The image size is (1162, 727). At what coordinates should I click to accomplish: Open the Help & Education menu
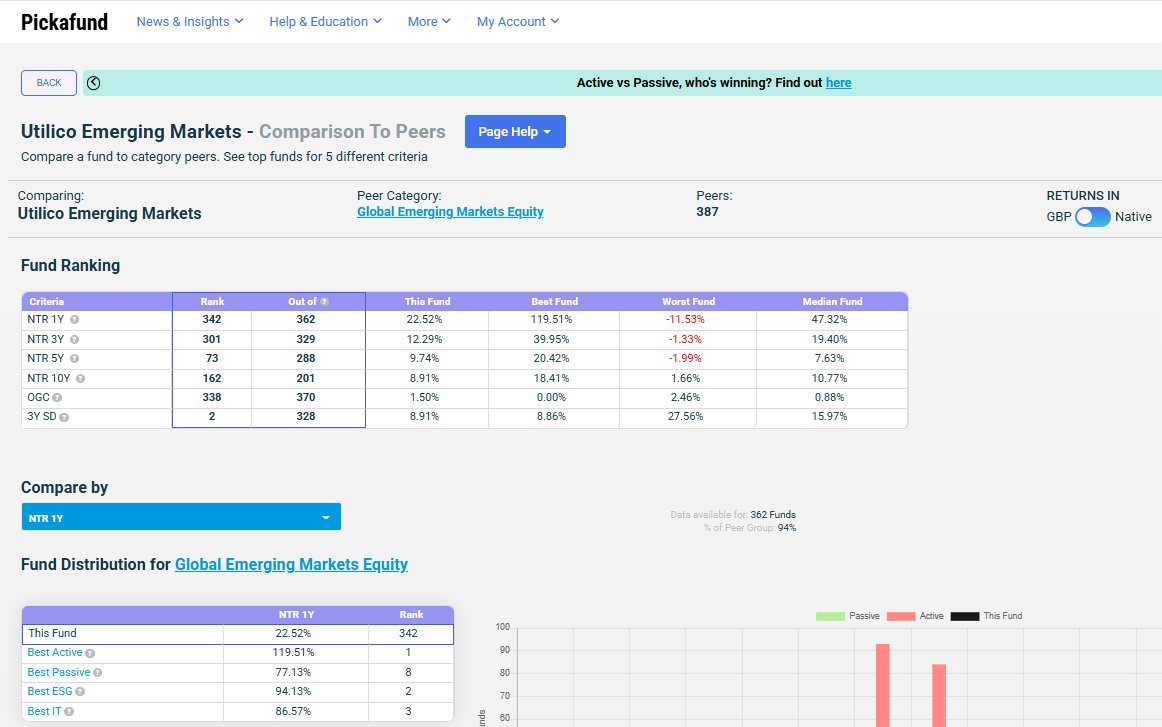[x=325, y=21]
